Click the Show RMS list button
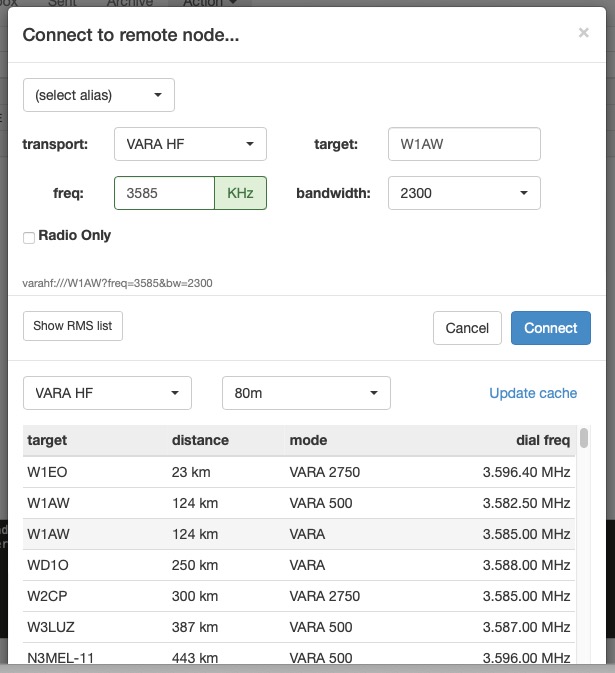Image resolution: width=615 pixels, height=673 pixels. coord(73,326)
